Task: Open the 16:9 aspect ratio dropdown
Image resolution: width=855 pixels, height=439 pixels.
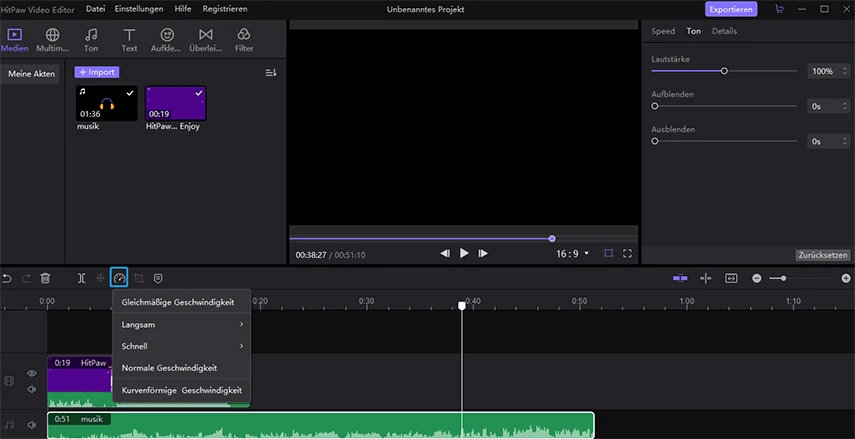Action: tap(572, 254)
